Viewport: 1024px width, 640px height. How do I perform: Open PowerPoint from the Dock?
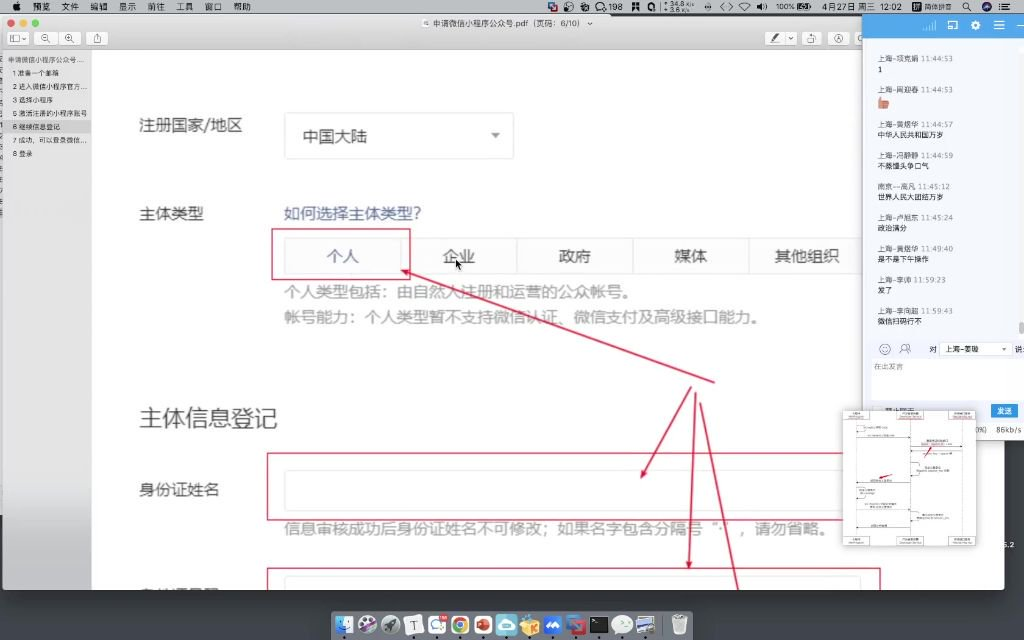point(483,625)
